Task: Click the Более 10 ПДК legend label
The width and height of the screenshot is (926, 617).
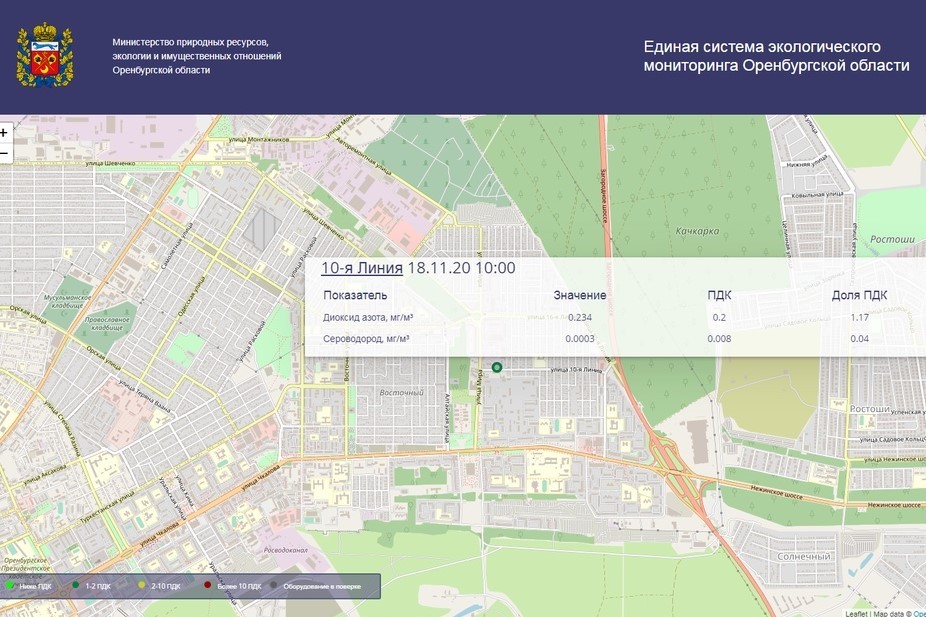Action: pos(239,586)
